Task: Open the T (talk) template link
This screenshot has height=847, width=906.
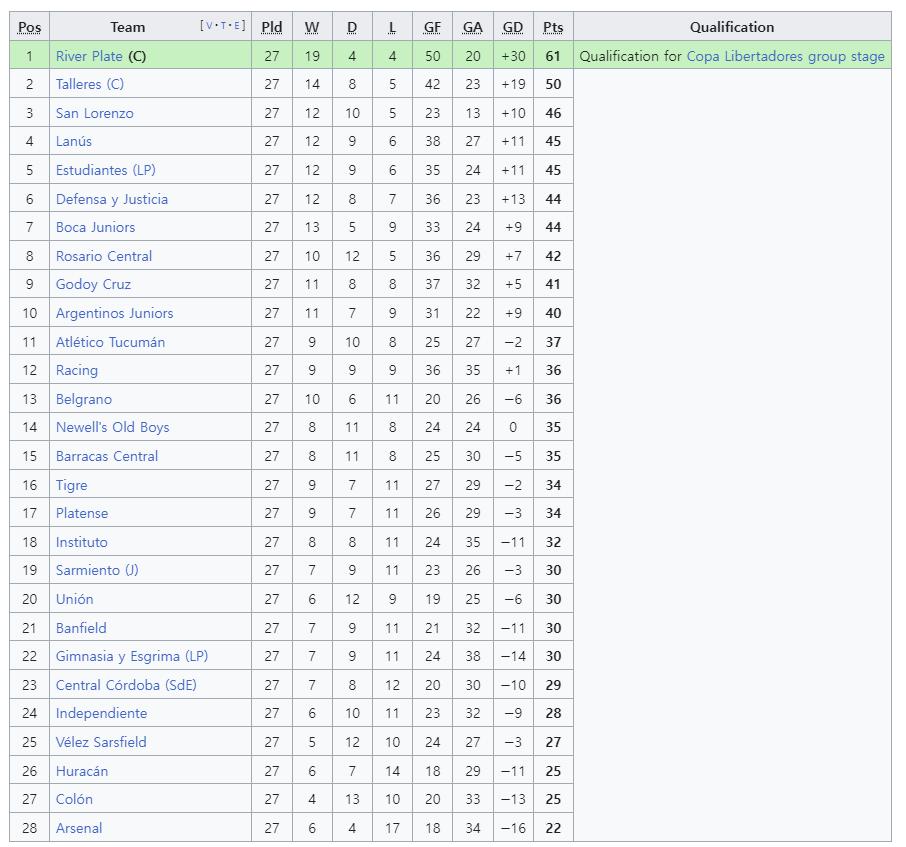Action: [x=223, y=25]
